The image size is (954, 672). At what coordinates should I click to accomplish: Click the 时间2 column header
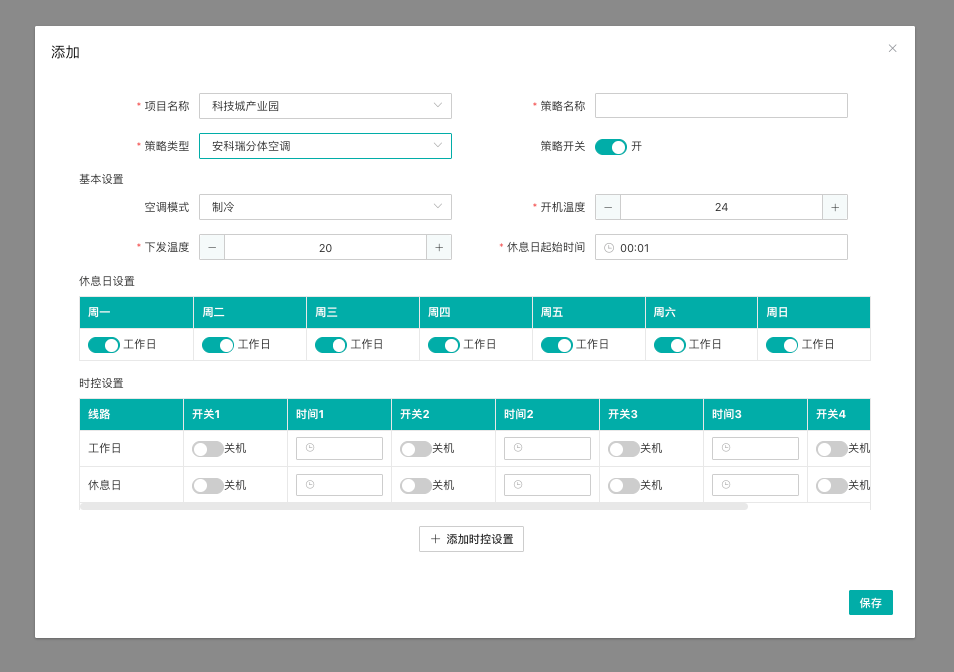click(548, 414)
